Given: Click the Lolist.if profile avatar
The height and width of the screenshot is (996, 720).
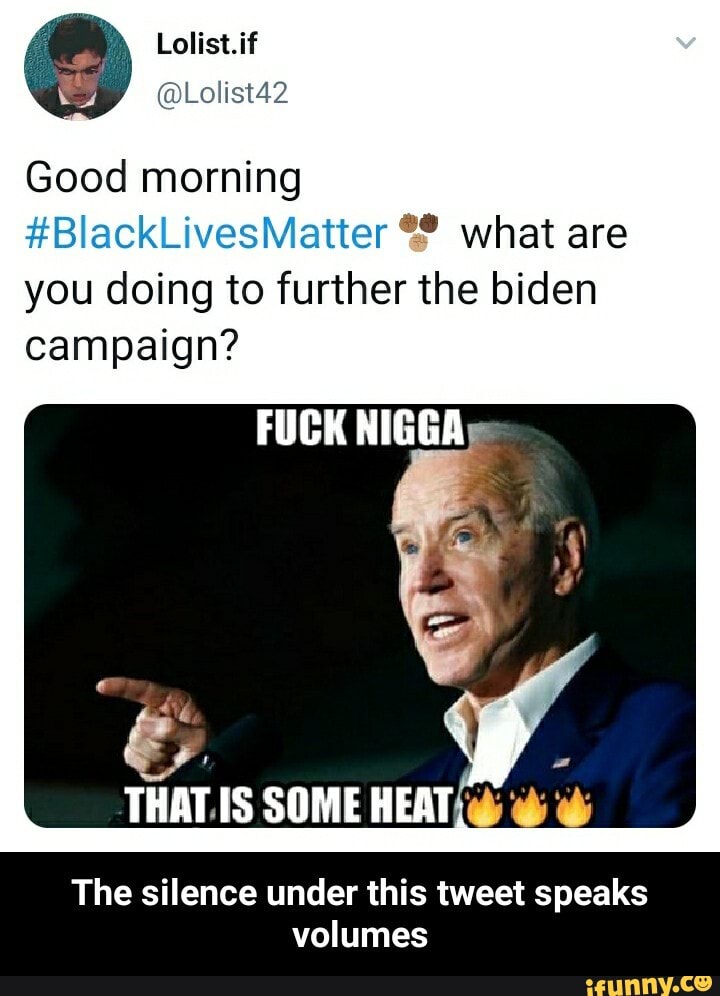Looking at the screenshot, I should 78,67.
